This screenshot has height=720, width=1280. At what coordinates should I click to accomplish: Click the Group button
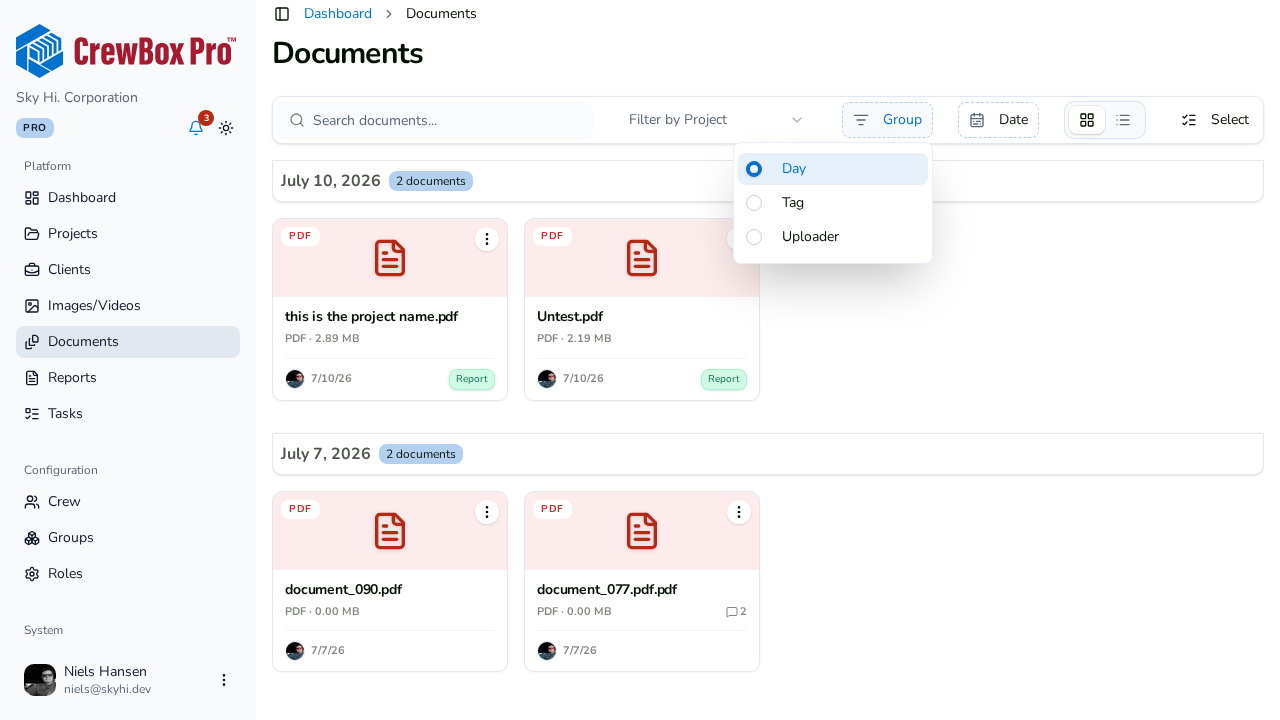coord(887,120)
